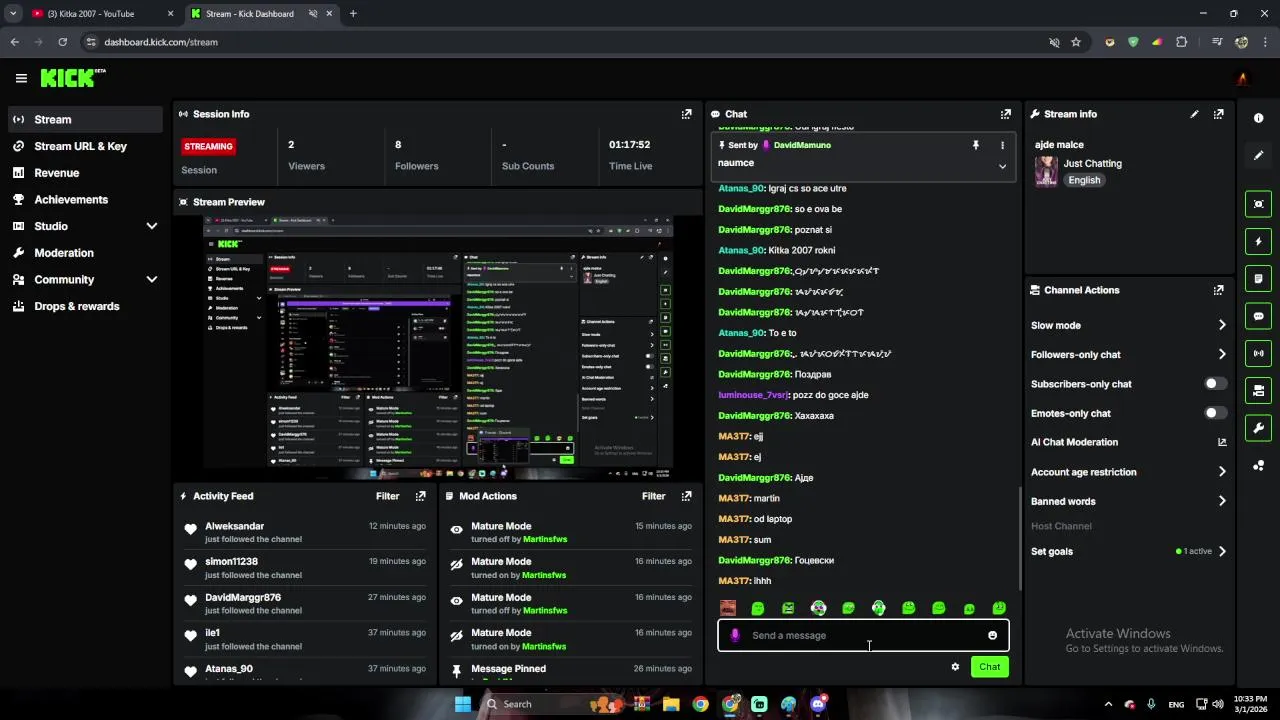Viewport: 1280px width, 720px height.
Task: Open chat settings gear icon
Action: click(x=955, y=667)
